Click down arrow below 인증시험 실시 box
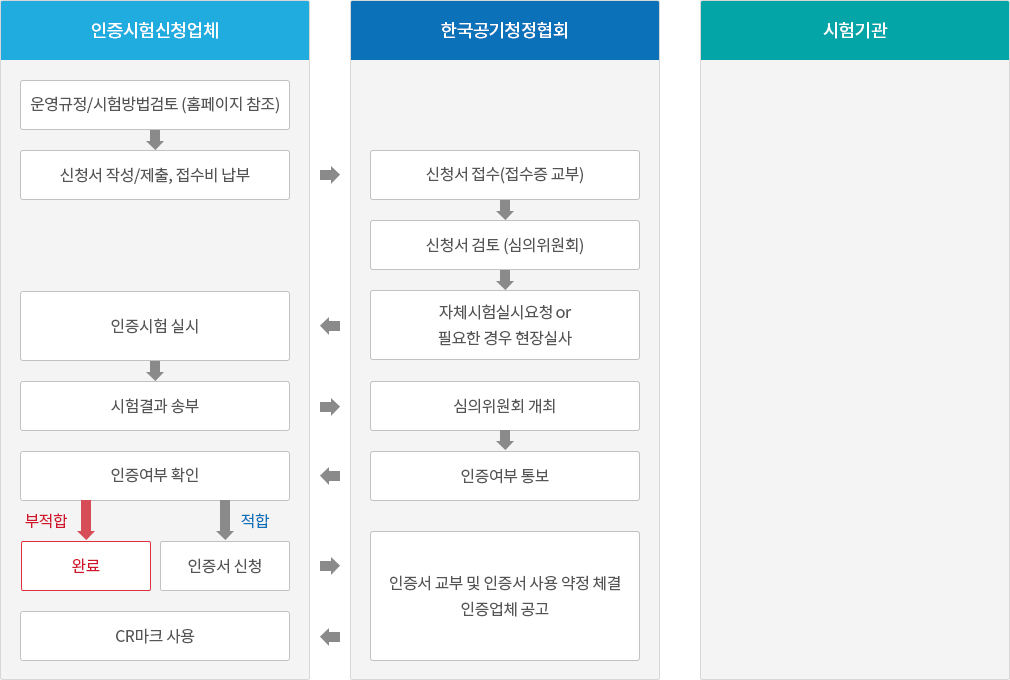 (x=155, y=371)
